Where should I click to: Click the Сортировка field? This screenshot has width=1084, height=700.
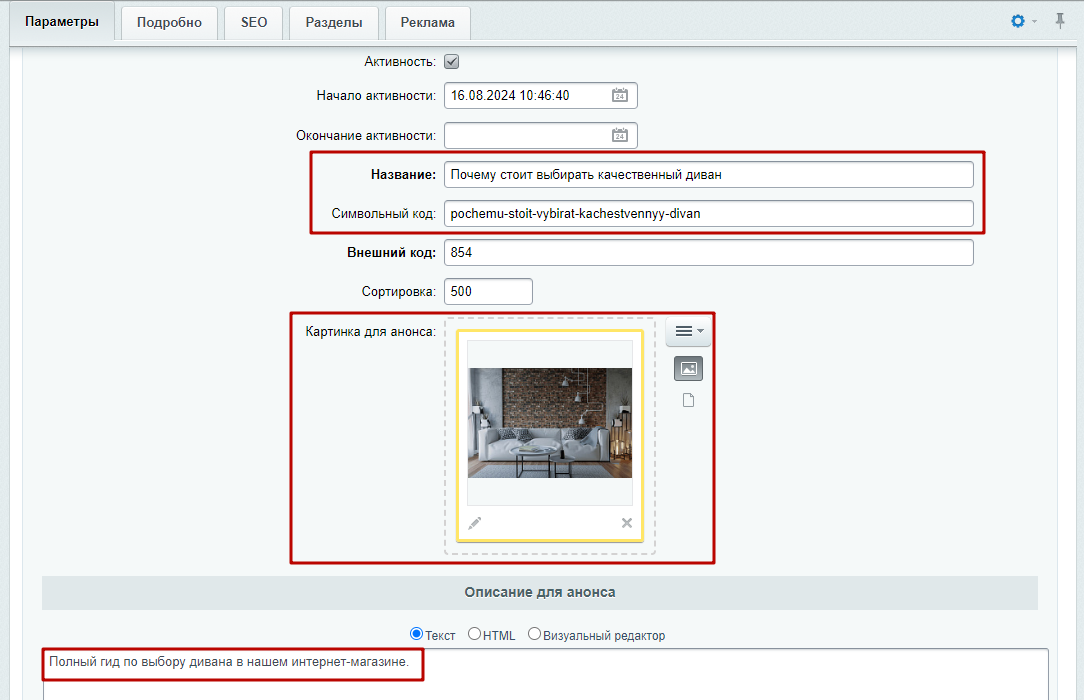(488, 292)
